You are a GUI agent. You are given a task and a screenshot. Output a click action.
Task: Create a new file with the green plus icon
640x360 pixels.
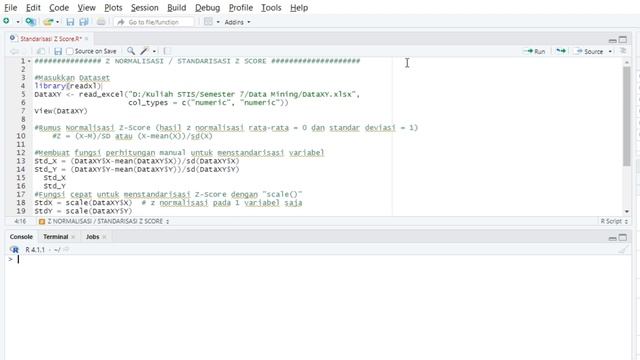coord(7,21)
